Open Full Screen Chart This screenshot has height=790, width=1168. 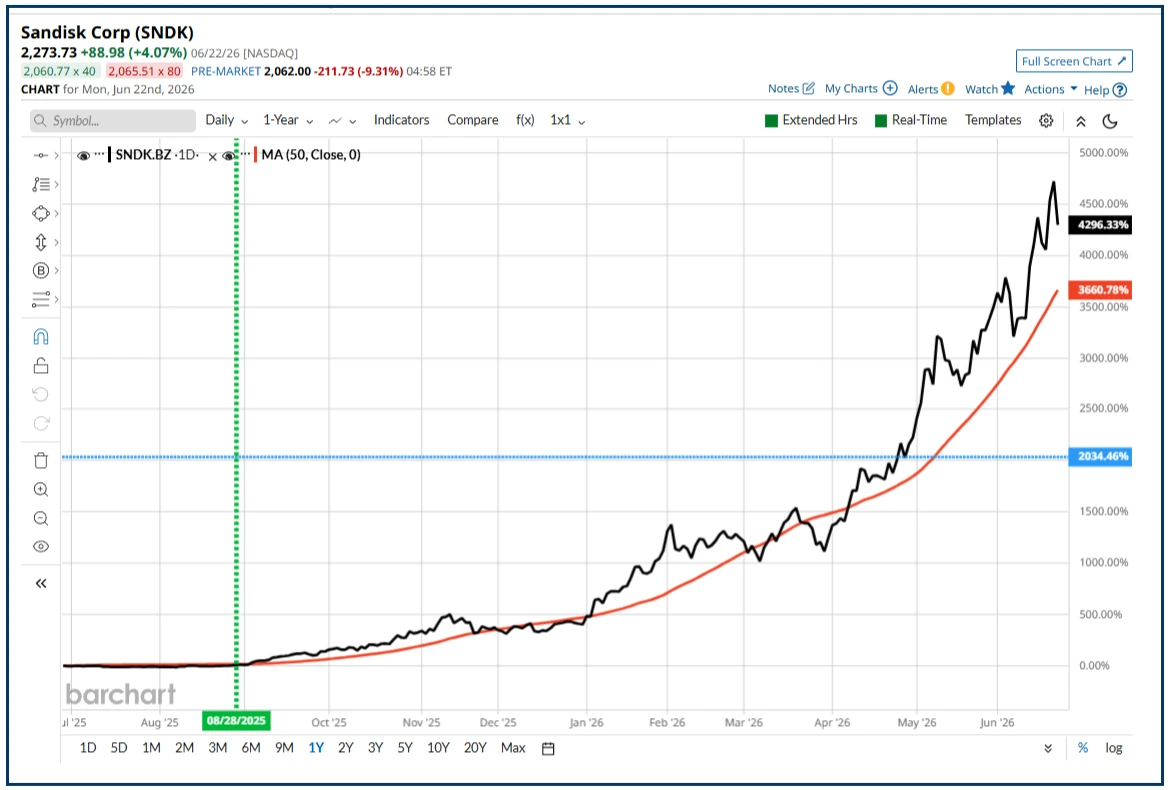pyautogui.click(x=1073, y=61)
